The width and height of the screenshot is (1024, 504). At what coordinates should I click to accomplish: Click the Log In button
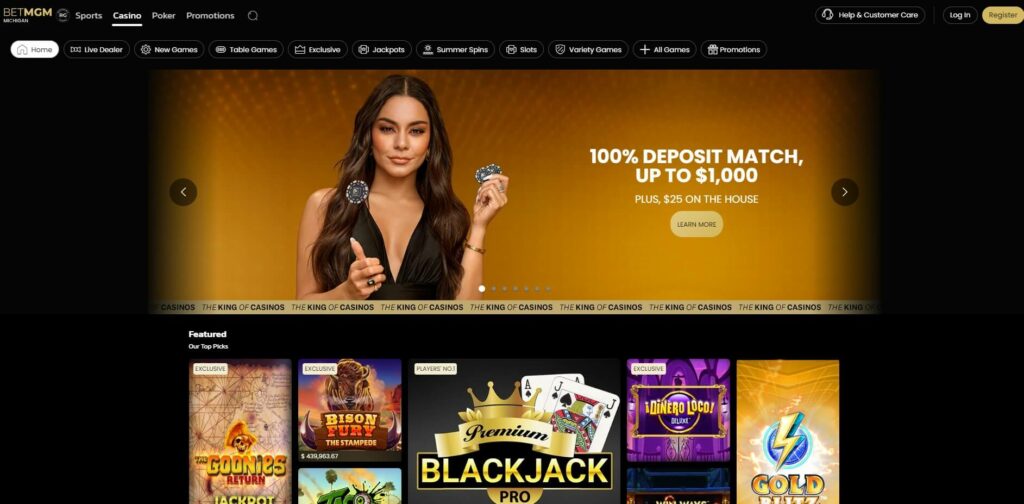[x=960, y=15]
